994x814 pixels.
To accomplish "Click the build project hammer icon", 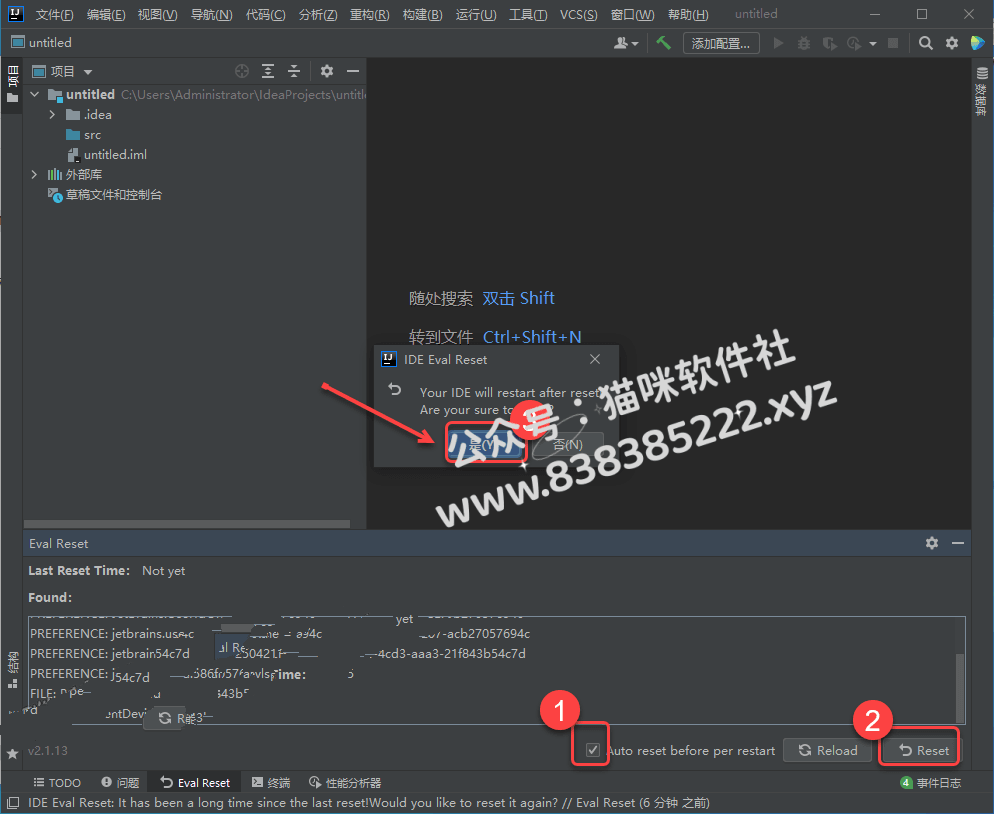I will point(663,42).
